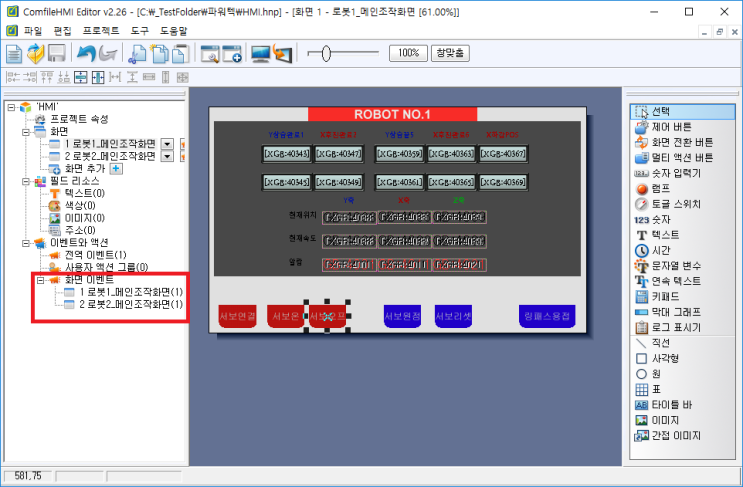Click the 창맞춤 fit window button

450,53
